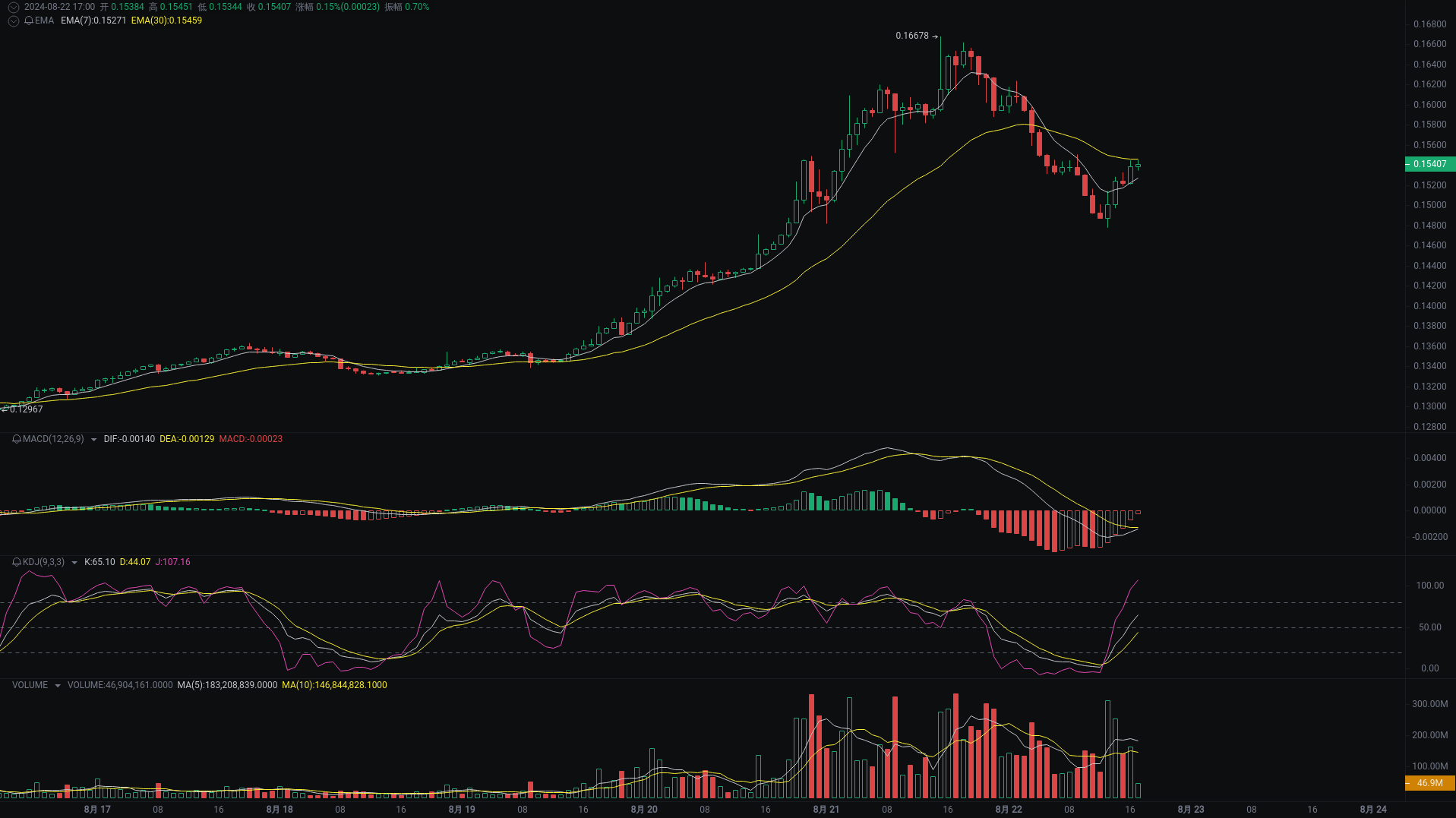The width and height of the screenshot is (1456, 818).
Task: Click the MACD(12,26,9) indicator label
Action: pos(53,439)
